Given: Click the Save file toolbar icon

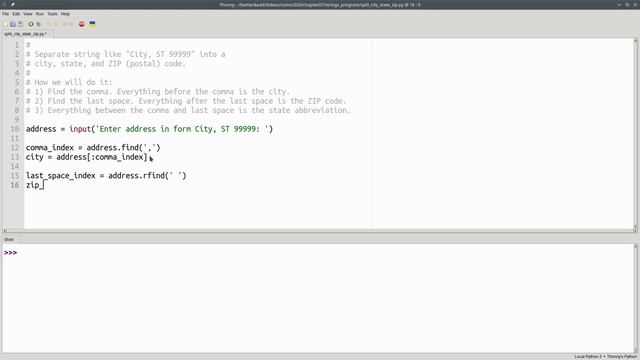Looking at the screenshot, I should [20, 24].
